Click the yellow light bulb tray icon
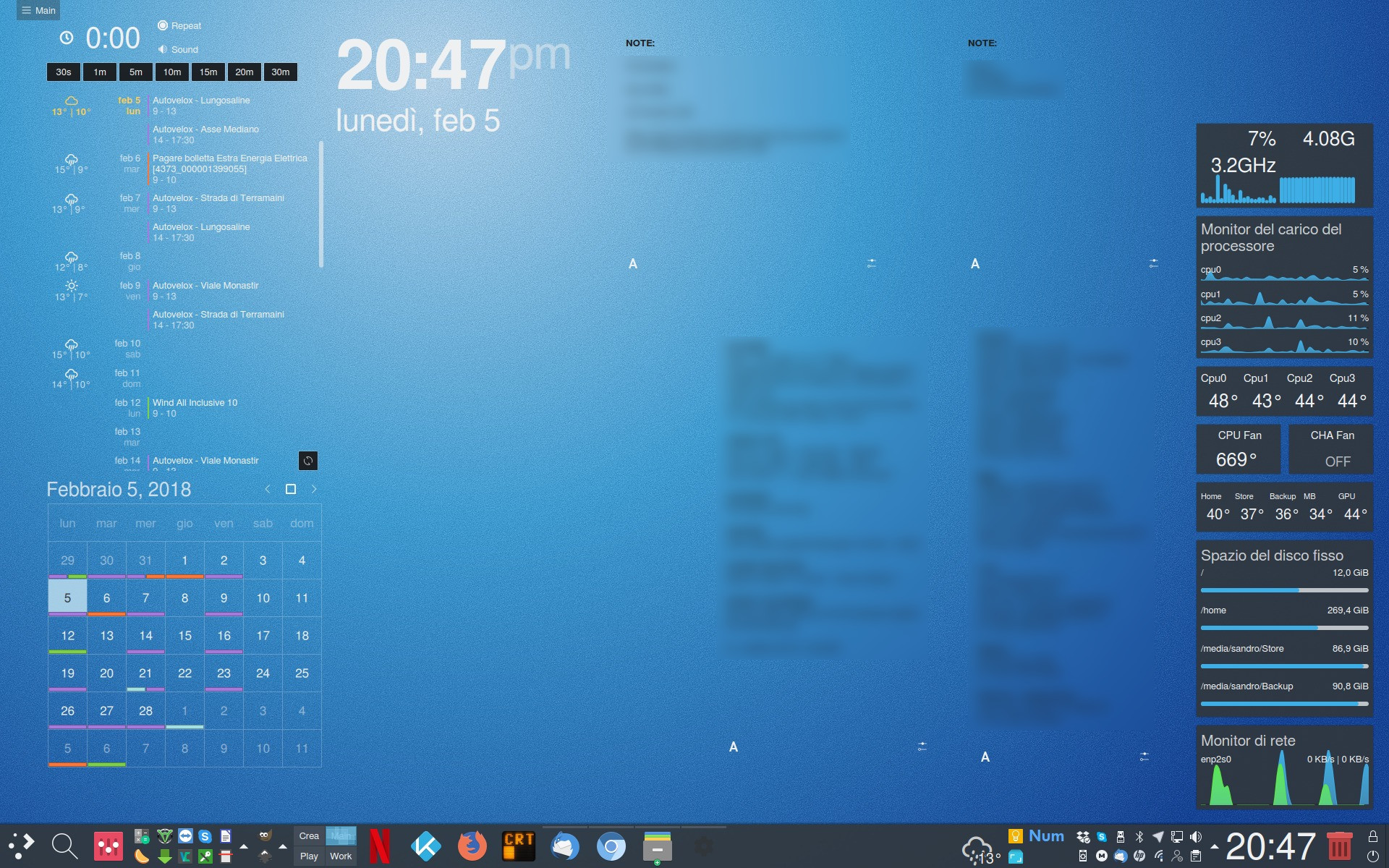This screenshot has width=1389, height=868. pyautogui.click(x=1016, y=836)
